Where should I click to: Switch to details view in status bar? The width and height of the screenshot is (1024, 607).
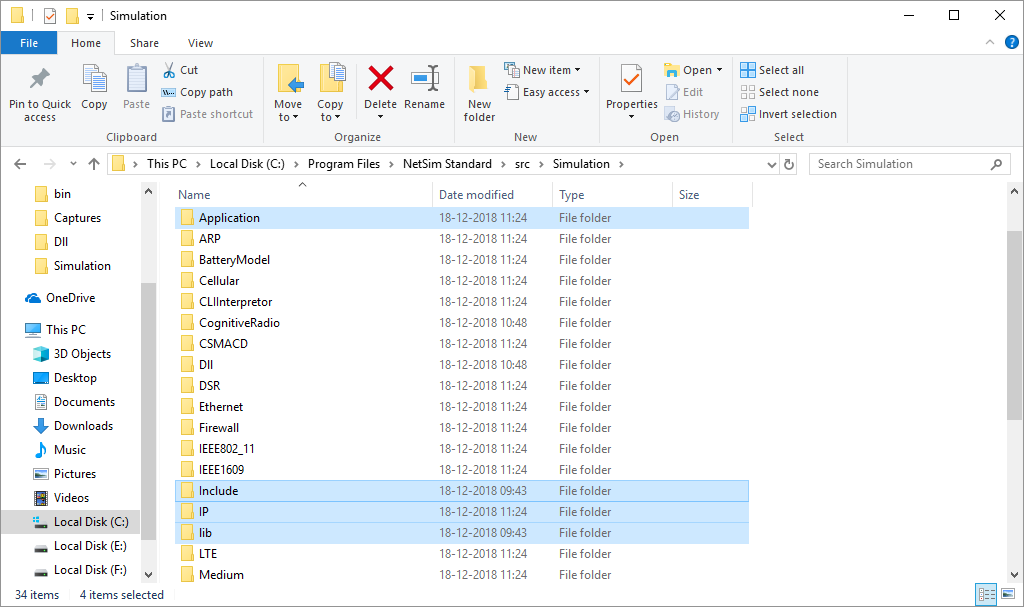pyautogui.click(x=986, y=594)
